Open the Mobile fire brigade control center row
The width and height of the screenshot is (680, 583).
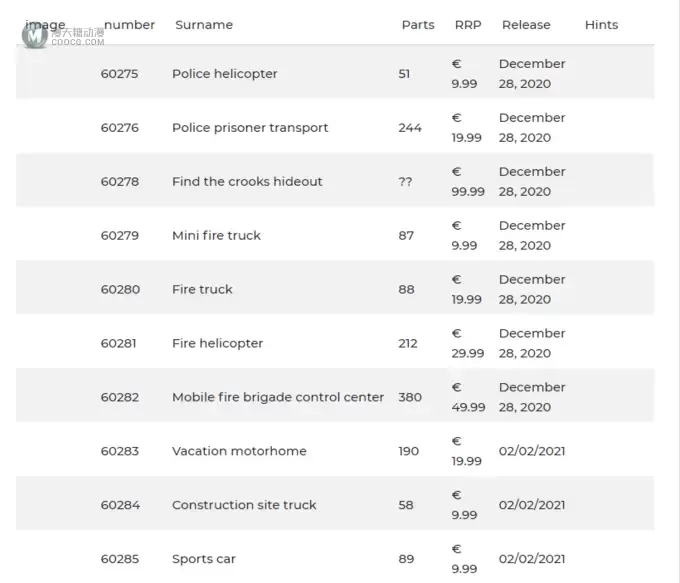pos(335,395)
